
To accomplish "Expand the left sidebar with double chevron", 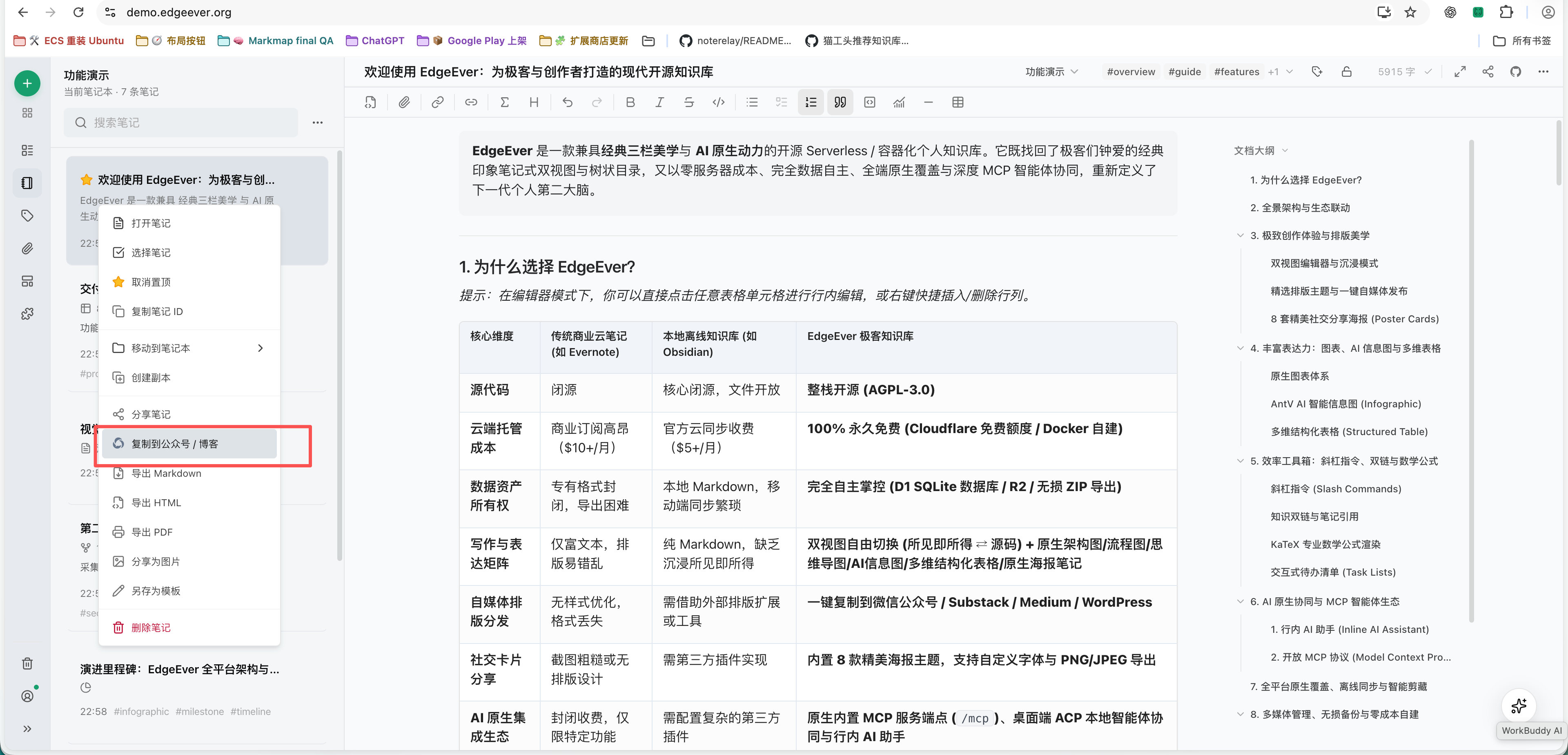I will pyautogui.click(x=27, y=729).
